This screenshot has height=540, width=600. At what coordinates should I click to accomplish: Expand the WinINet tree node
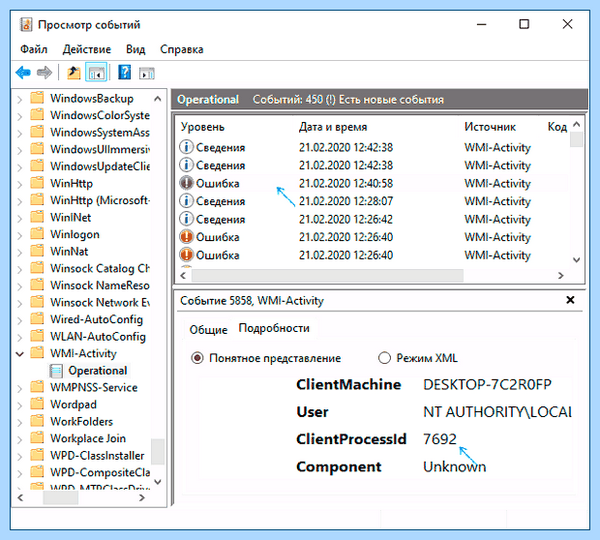point(20,218)
